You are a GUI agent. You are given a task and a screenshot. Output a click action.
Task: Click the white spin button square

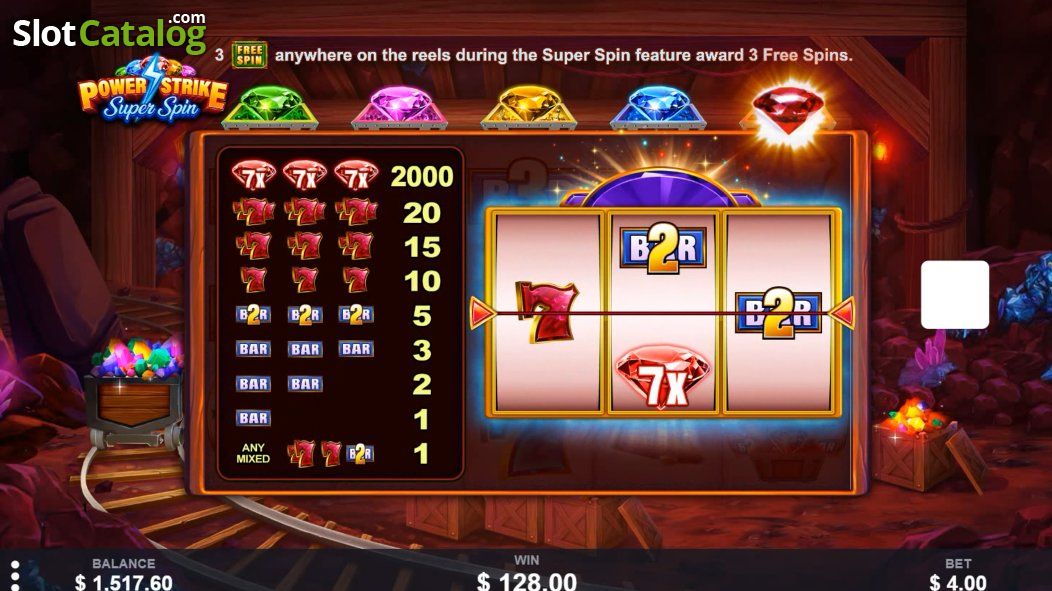[955, 294]
